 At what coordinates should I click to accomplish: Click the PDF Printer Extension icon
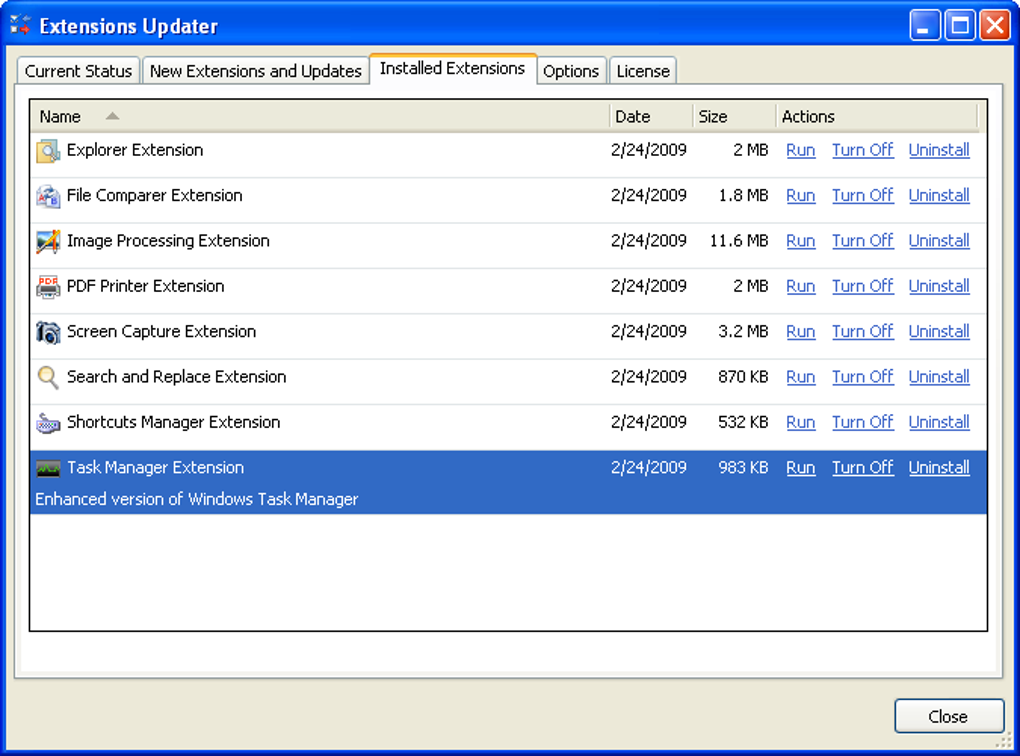[x=48, y=286]
